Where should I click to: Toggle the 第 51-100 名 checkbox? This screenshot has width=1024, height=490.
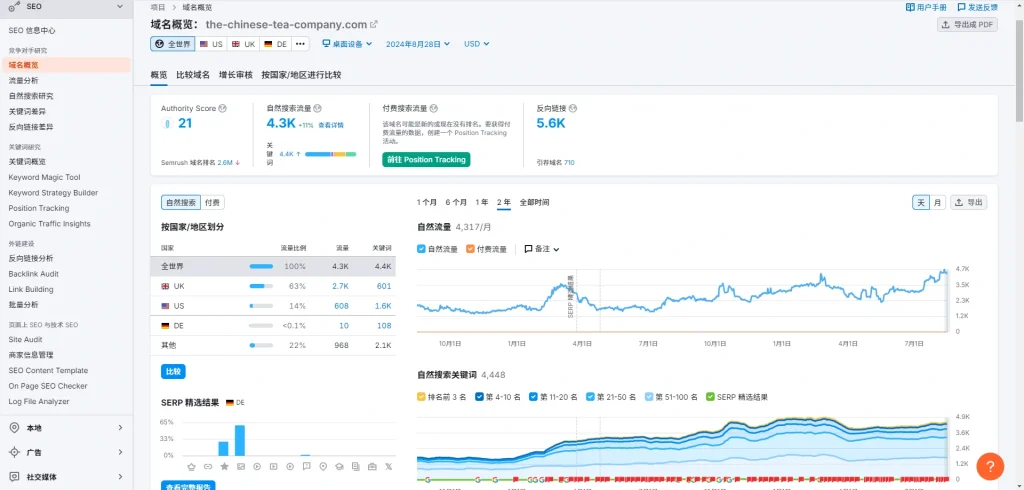click(648, 397)
